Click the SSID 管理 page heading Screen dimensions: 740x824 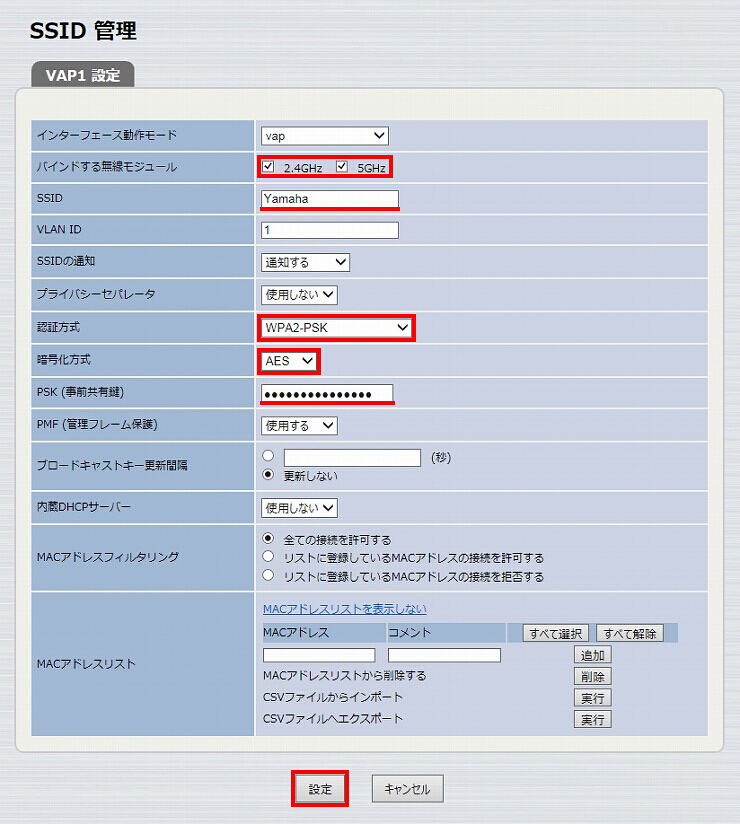(x=83, y=30)
